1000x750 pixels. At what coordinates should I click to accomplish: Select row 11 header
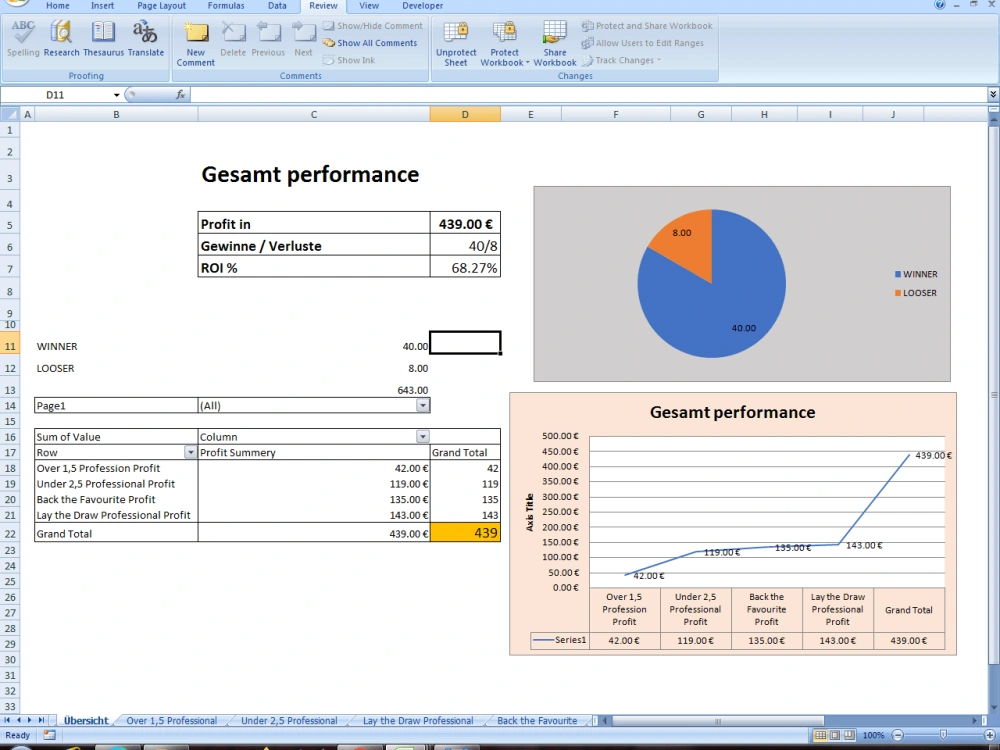(x=10, y=346)
